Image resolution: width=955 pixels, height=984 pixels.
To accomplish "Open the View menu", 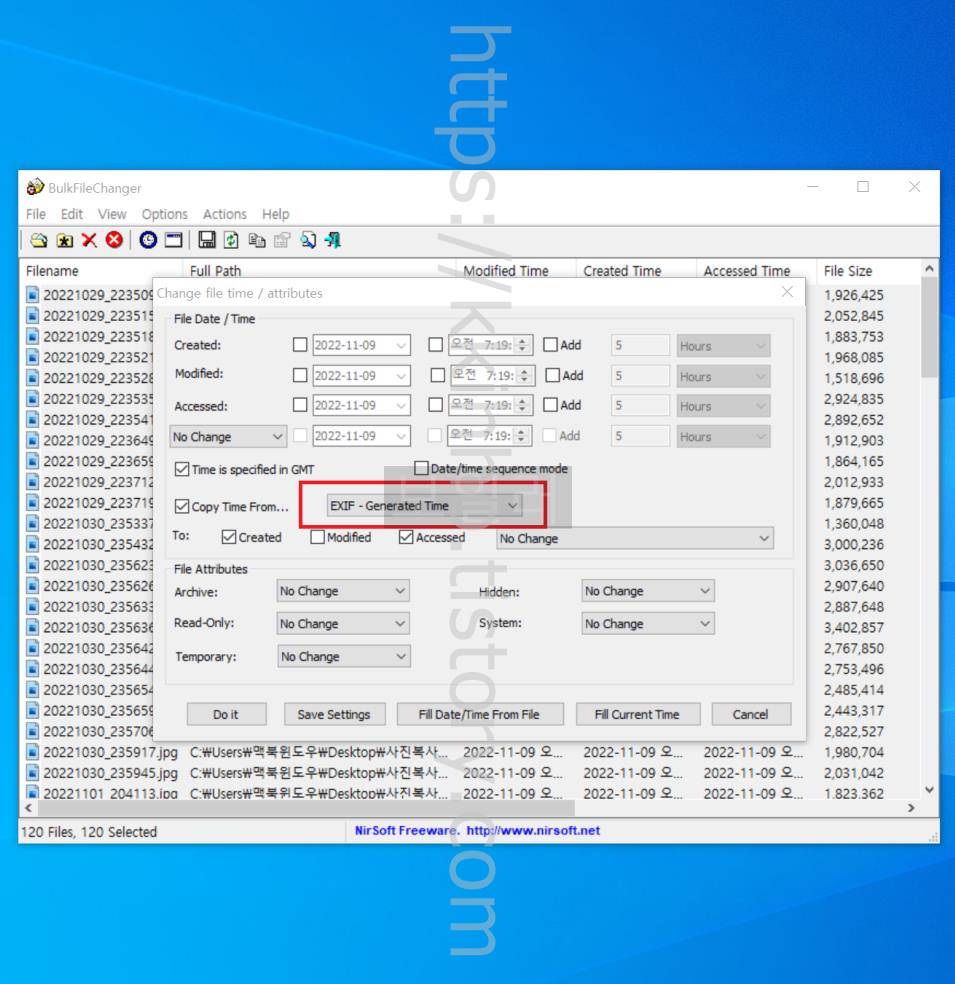I will [x=112, y=214].
